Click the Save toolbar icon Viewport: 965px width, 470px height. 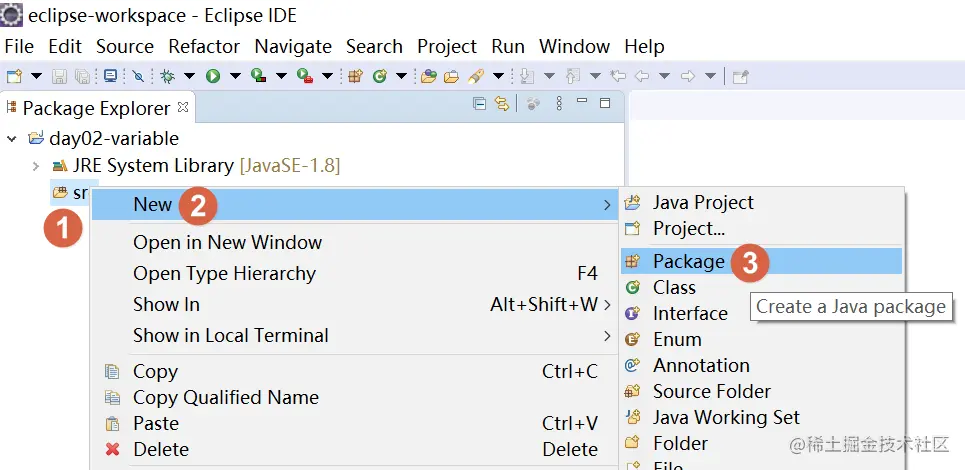click(x=59, y=76)
